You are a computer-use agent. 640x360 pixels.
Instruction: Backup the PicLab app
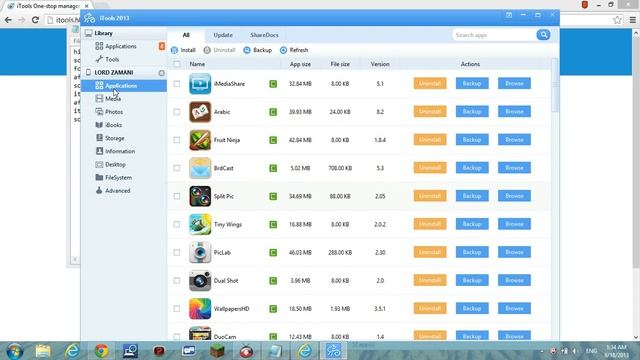(472, 253)
